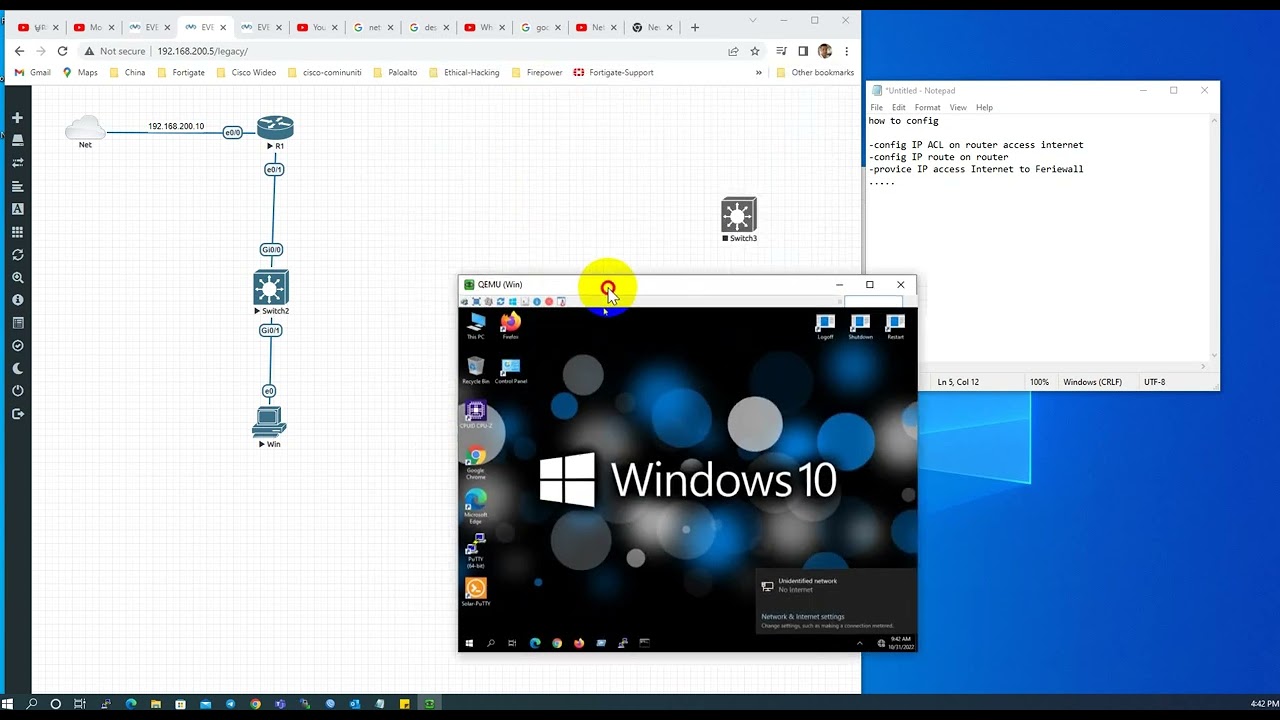Open Recycle Bin on the QEMU desktop
The image size is (1280, 720).
[x=476, y=370]
